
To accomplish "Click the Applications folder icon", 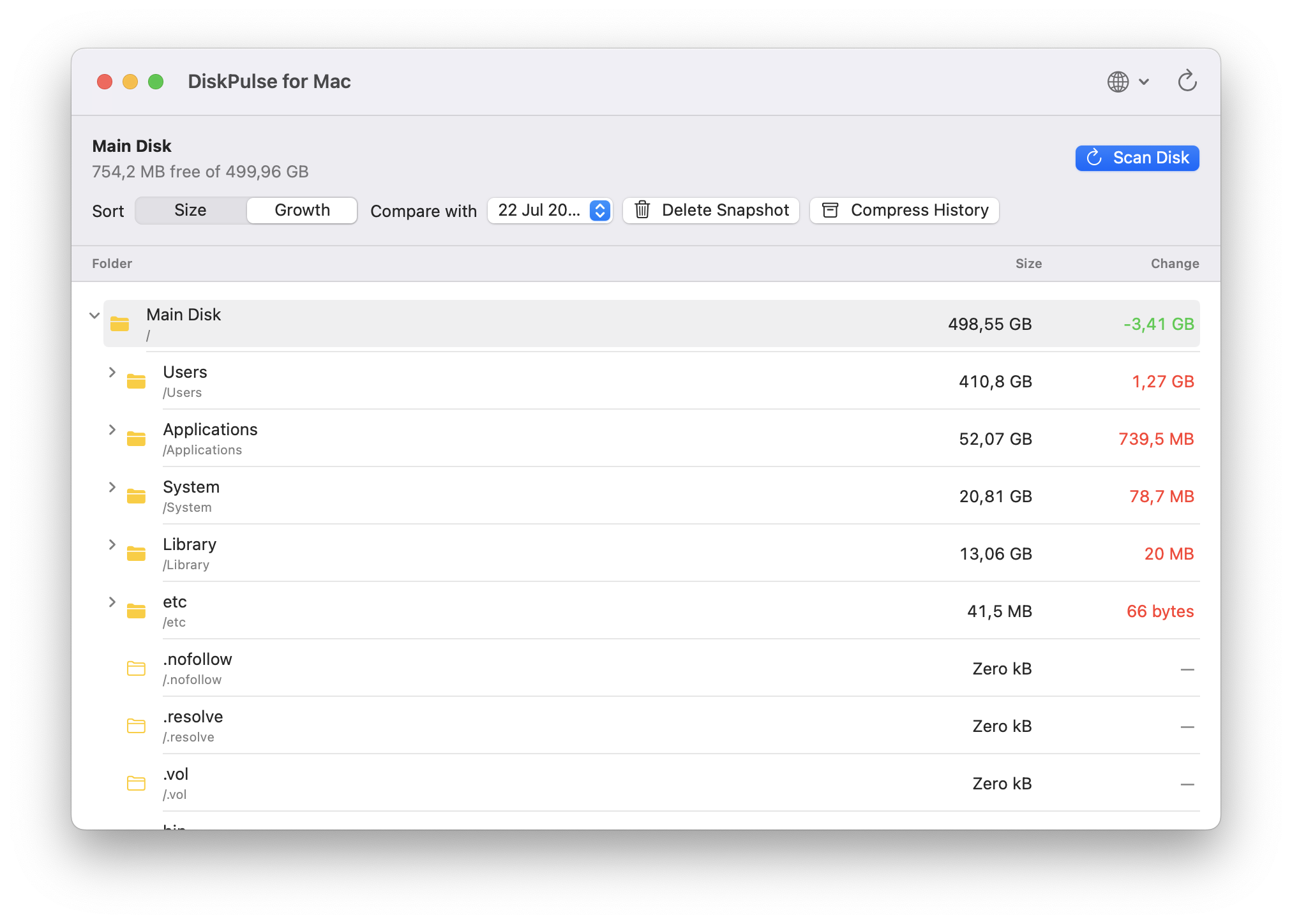I will tap(136, 438).
